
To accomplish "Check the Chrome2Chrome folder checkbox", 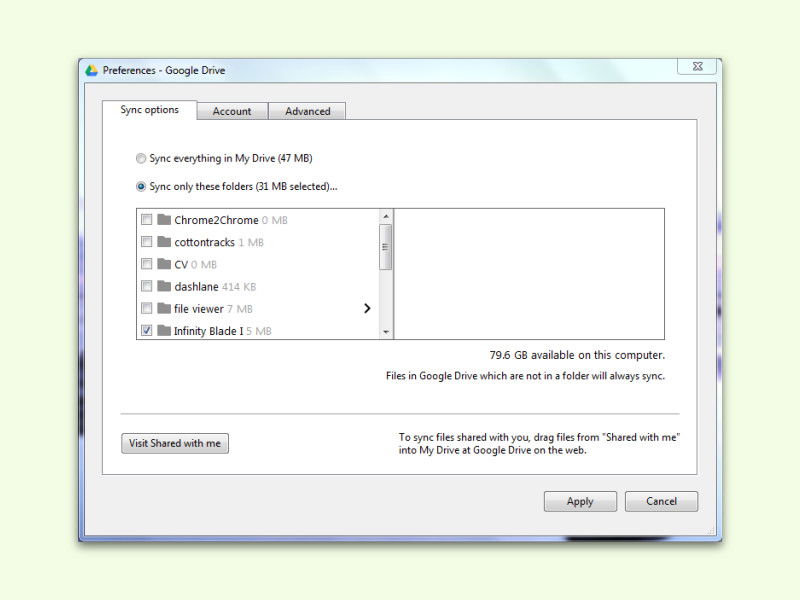I will [x=146, y=220].
